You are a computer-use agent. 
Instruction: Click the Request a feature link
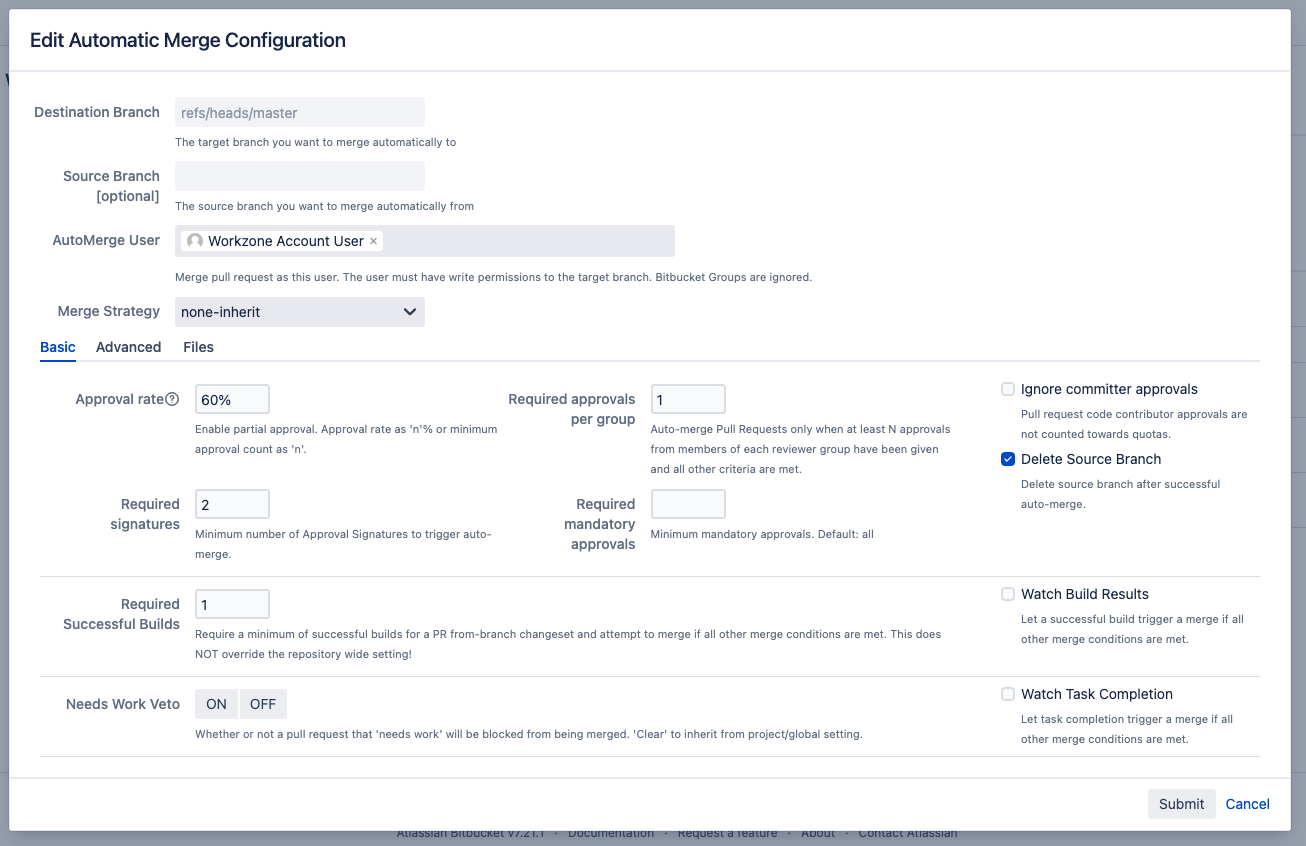727,832
